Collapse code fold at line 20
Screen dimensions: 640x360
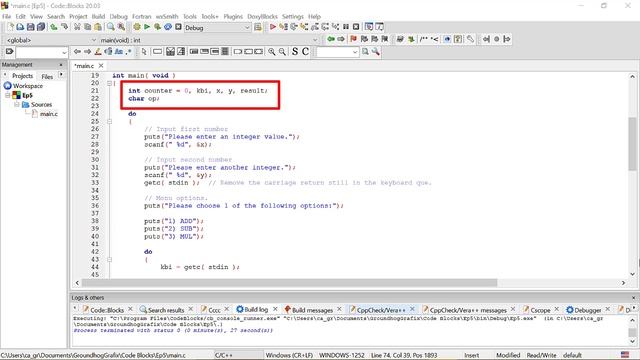[x=109, y=83]
